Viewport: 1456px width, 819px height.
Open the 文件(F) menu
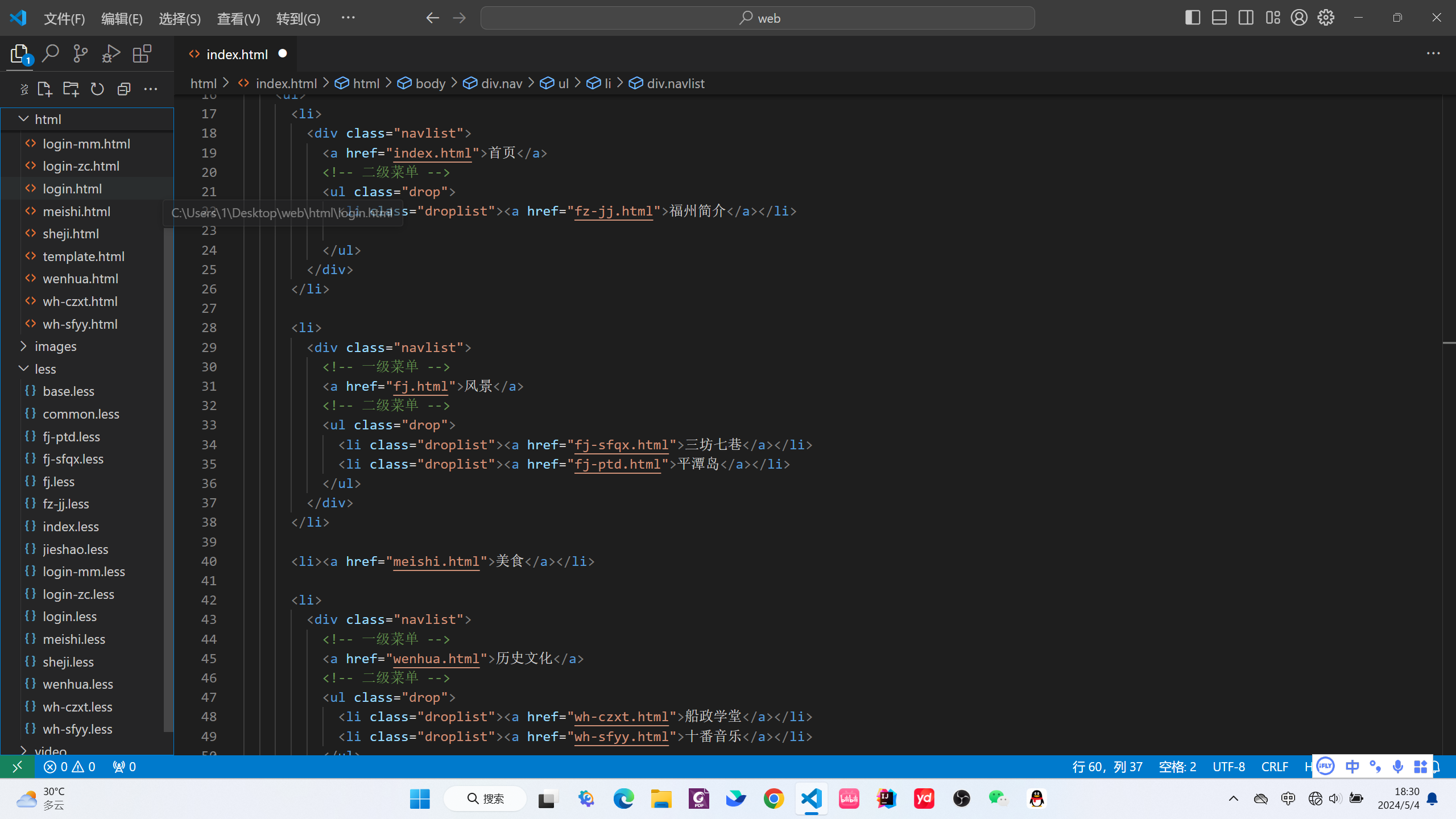64,19
